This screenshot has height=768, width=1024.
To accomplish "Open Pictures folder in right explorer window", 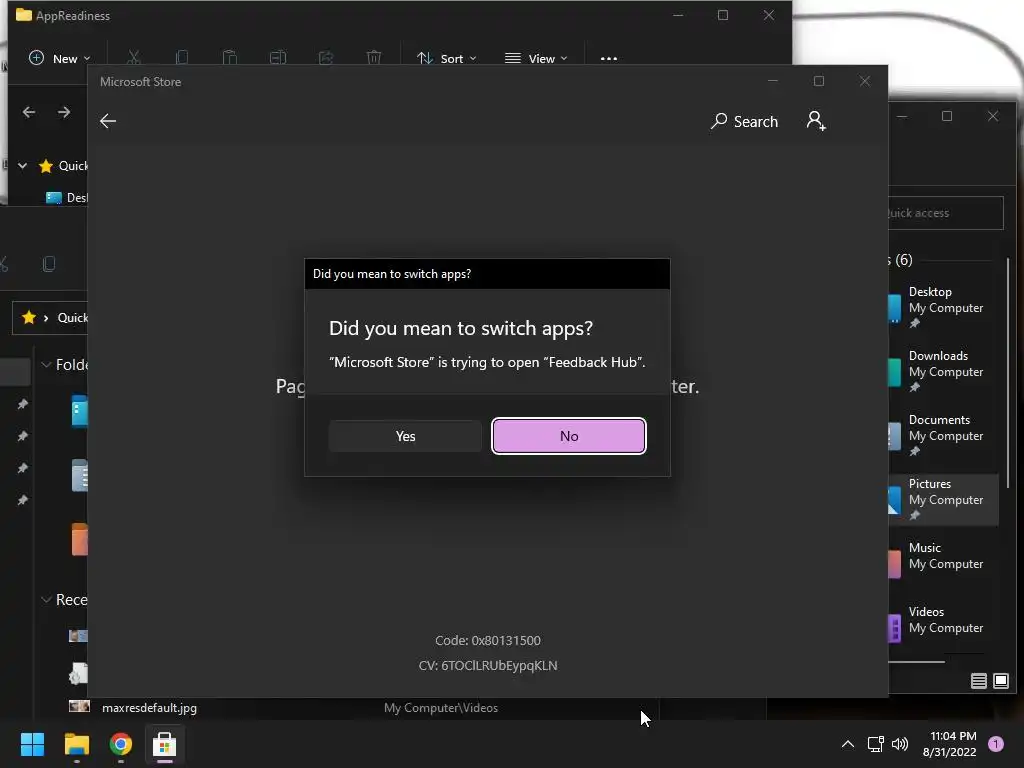I will (x=943, y=499).
